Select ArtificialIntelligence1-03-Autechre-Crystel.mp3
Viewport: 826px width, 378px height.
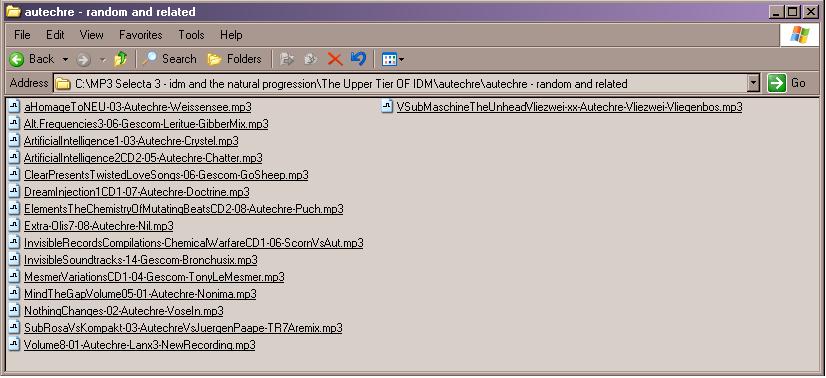131,141
